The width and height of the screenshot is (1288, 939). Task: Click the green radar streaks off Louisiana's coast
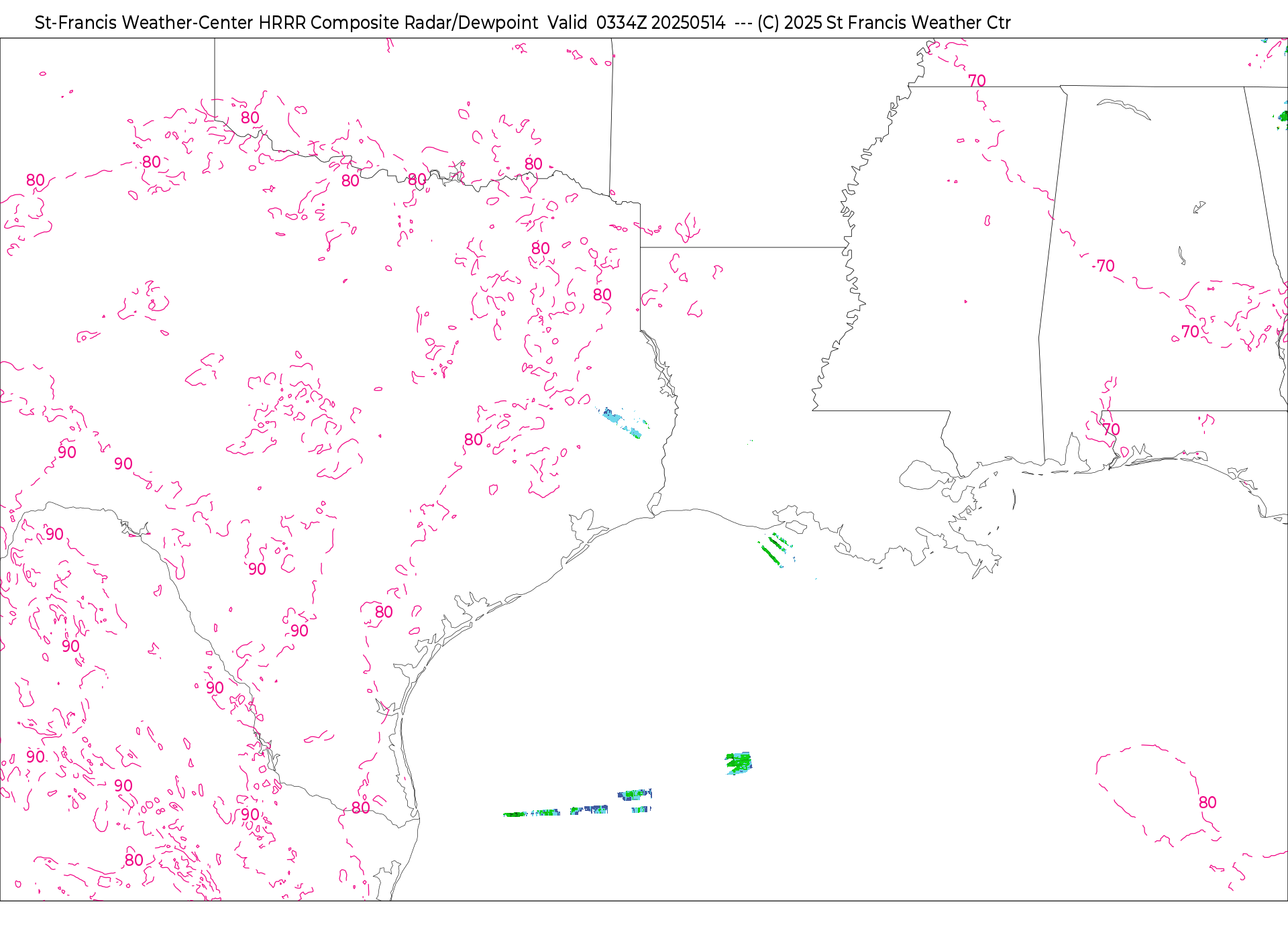[776, 549]
